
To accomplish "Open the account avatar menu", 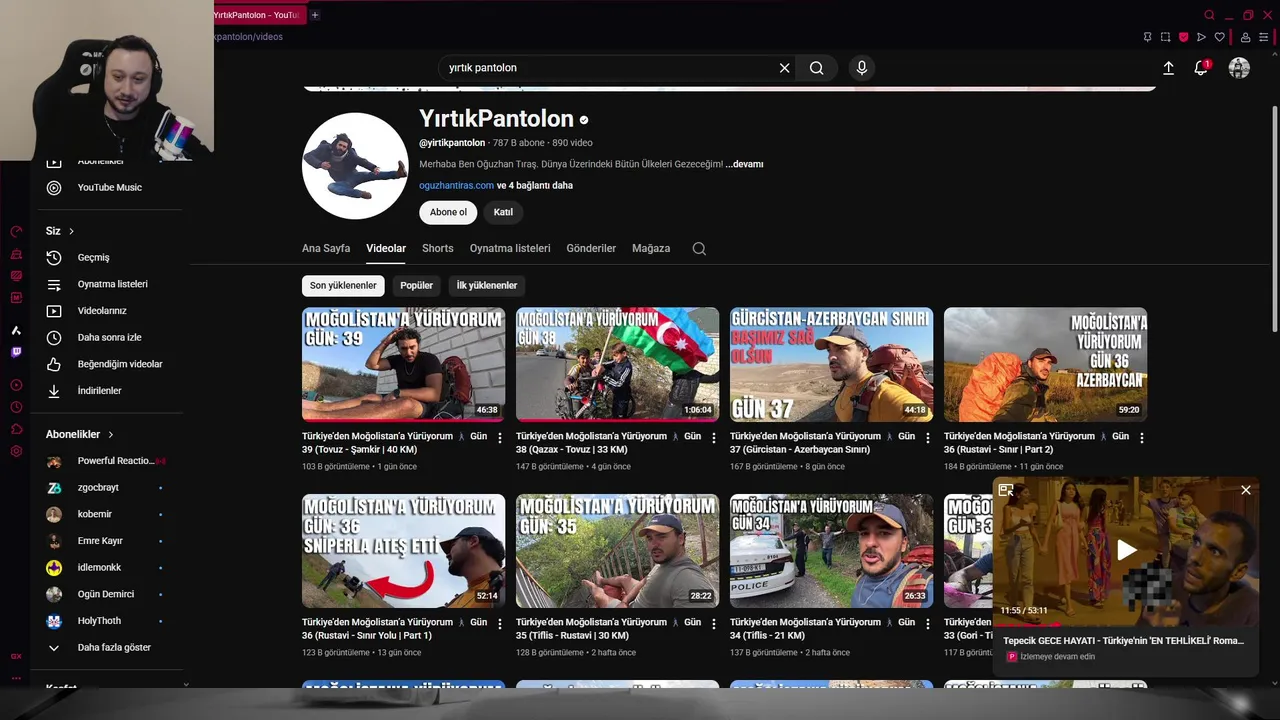I will [1239, 68].
